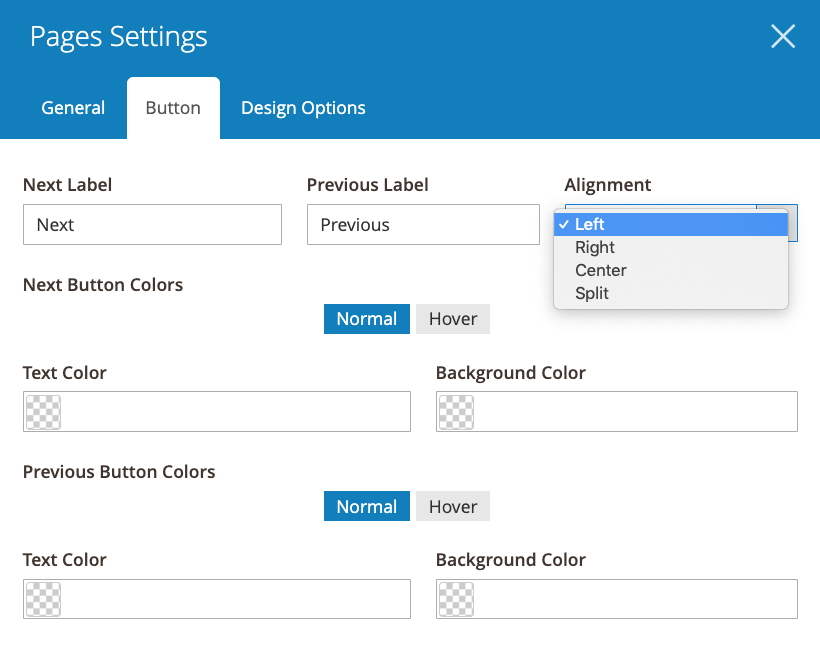Select the Button tab
The width and height of the screenshot is (820, 650).
pyautogui.click(x=172, y=107)
